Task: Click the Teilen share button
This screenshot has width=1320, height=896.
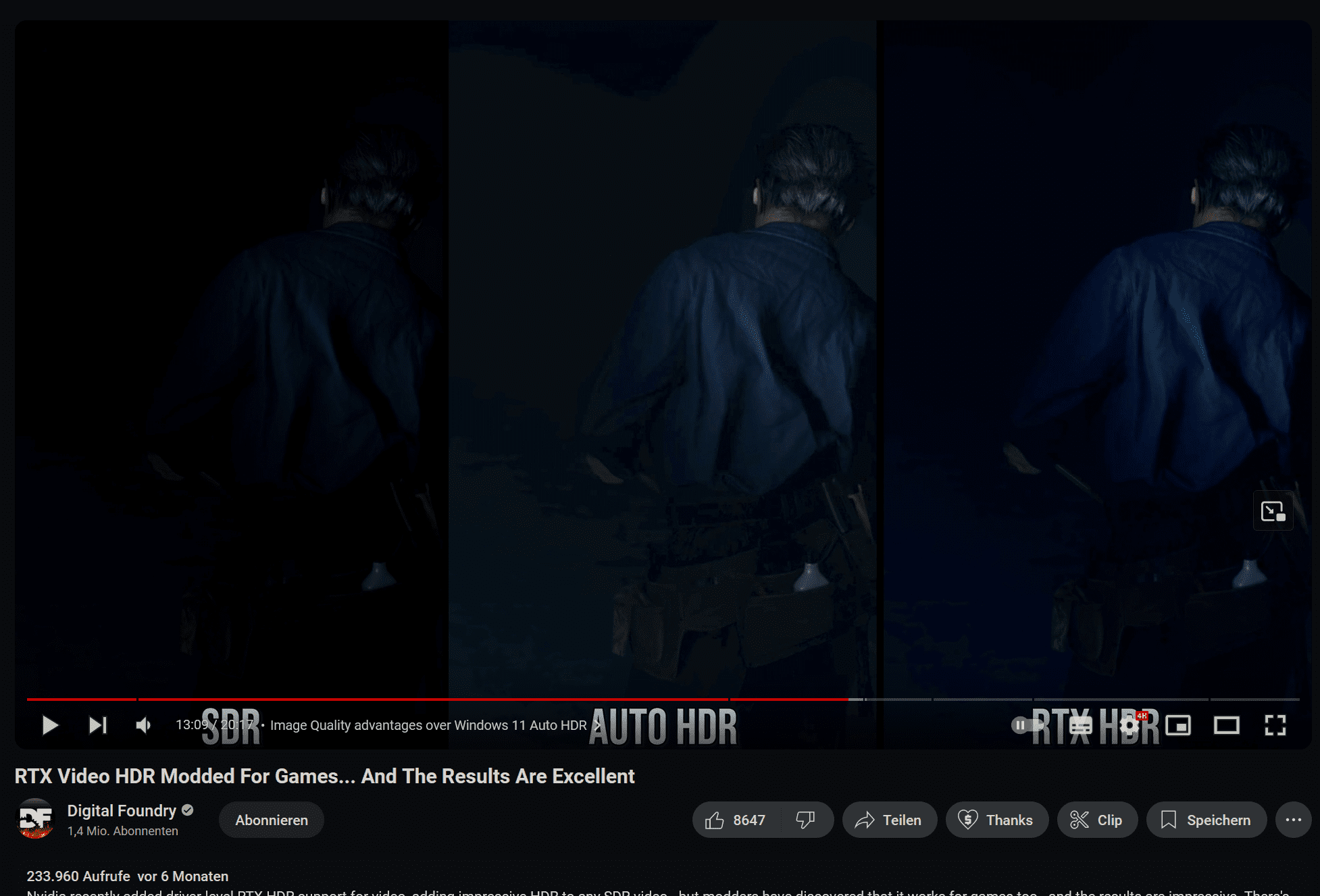Action: coord(889,820)
